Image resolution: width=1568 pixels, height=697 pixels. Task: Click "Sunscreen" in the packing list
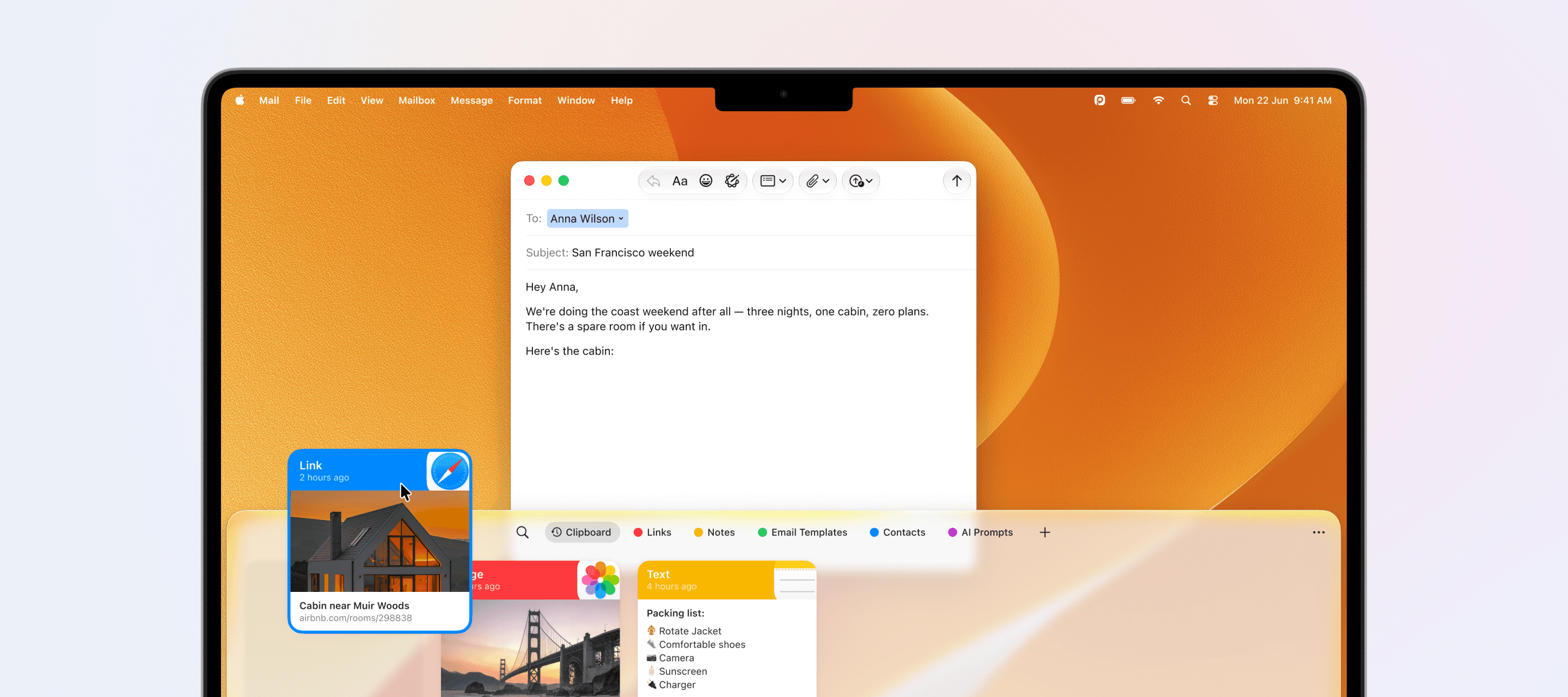point(683,671)
